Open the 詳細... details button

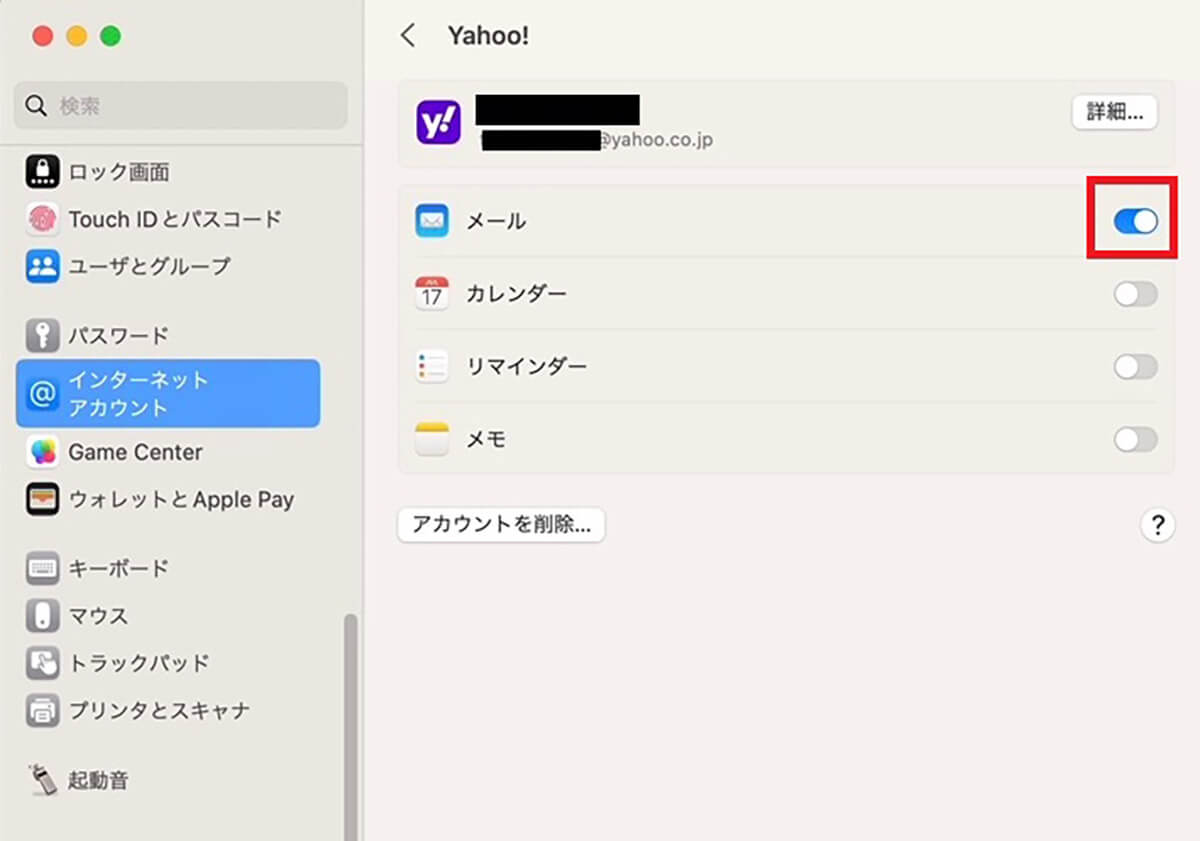pyautogui.click(x=1115, y=112)
